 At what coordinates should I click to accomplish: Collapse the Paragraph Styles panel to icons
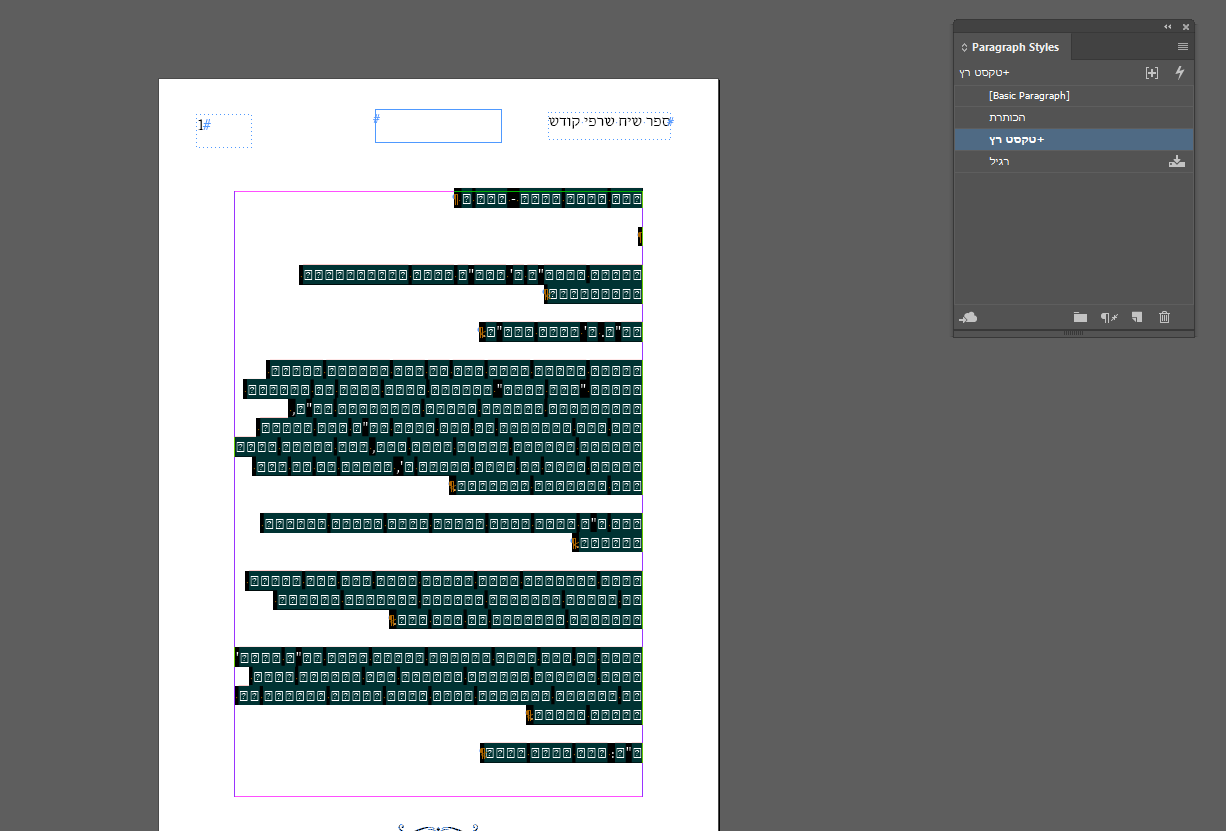[x=1167, y=27]
